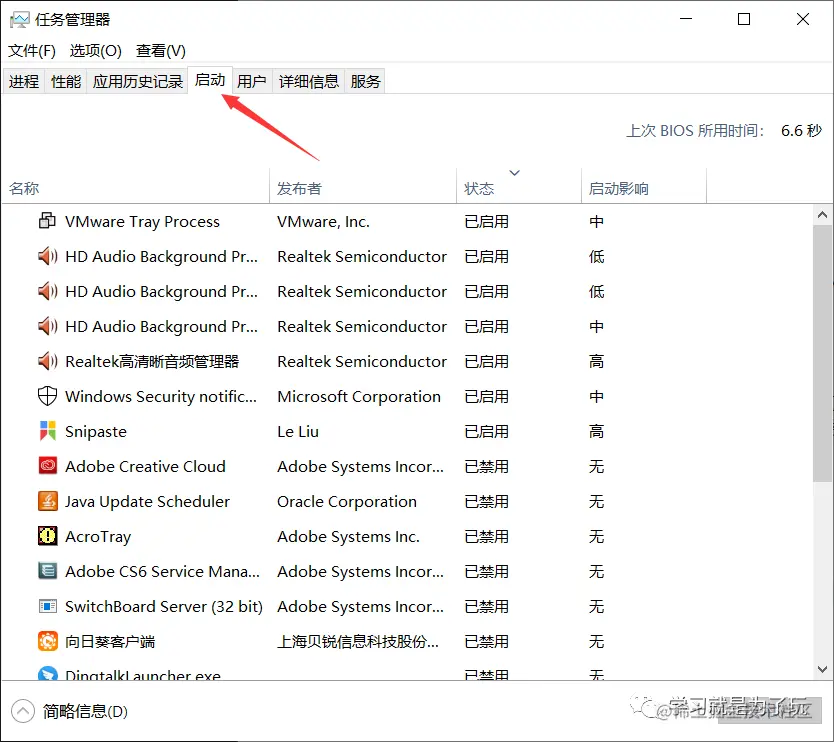Click the 向日葵客户端 icon
This screenshot has height=742, width=834.
tap(47, 641)
